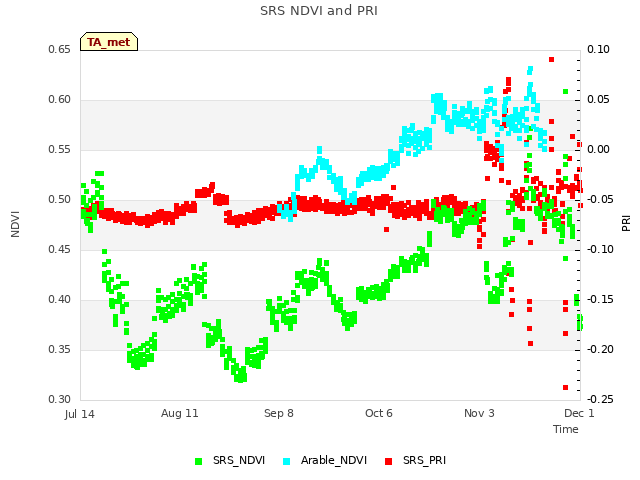This screenshot has width=640, height=480.
Task: Click the 0.45 NDVI axis value
Action: pyautogui.click(x=60, y=249)
